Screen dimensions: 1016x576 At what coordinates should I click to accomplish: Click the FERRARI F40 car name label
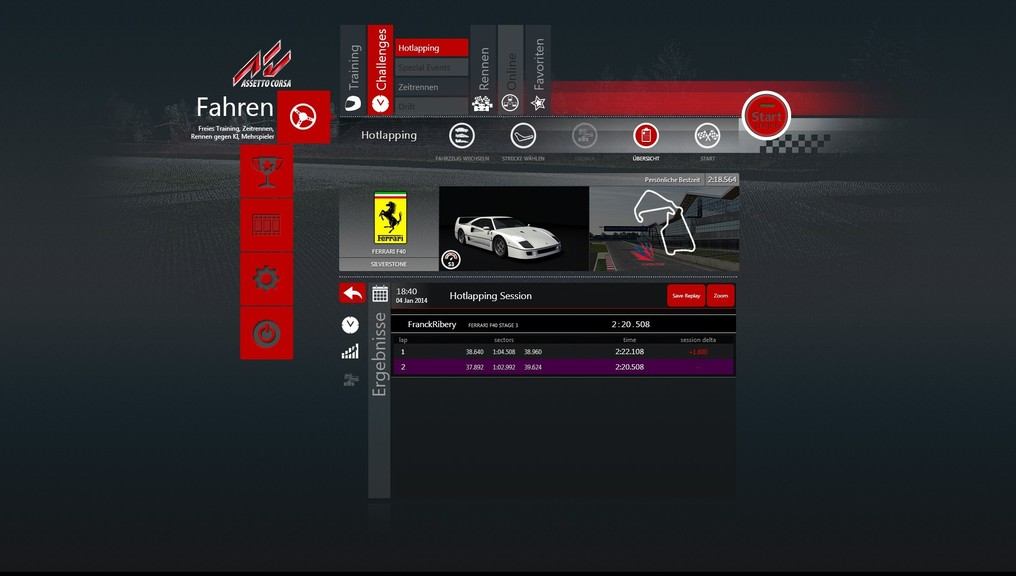click(x=389, y=251)
